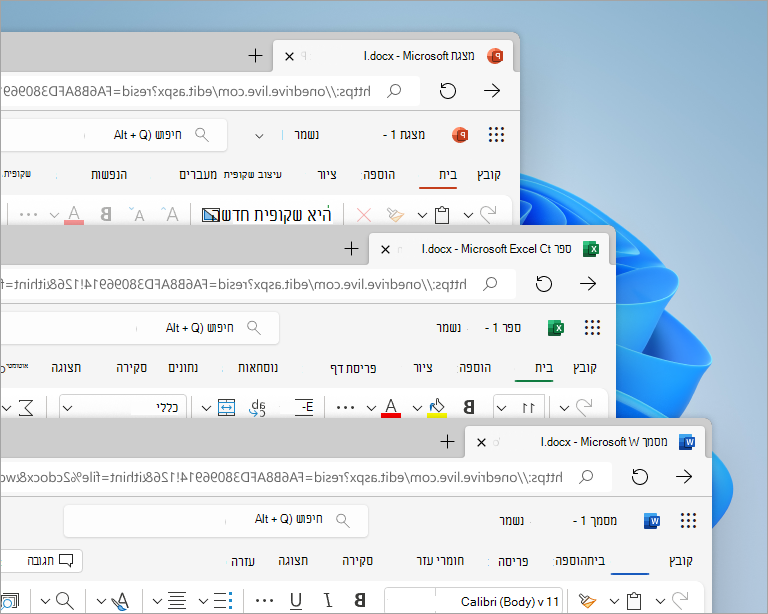Screen dimensions: 768x614
Task: Click Undo arrow in Excel toolbar
Action: [x=584, y=407]
